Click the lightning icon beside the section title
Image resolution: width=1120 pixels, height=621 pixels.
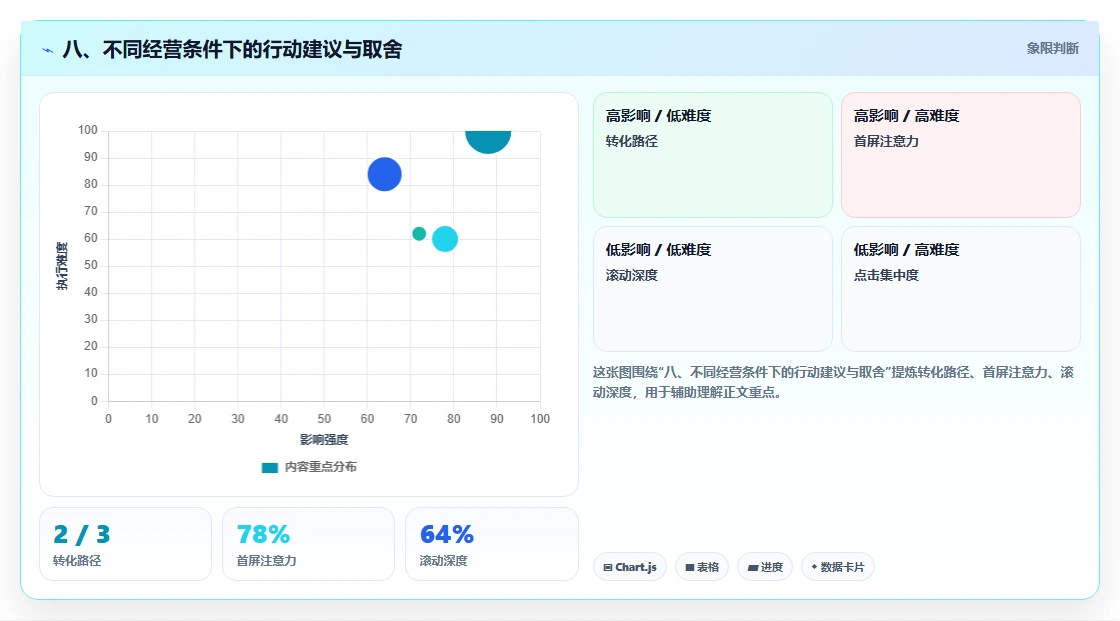[x=48, y=50]
